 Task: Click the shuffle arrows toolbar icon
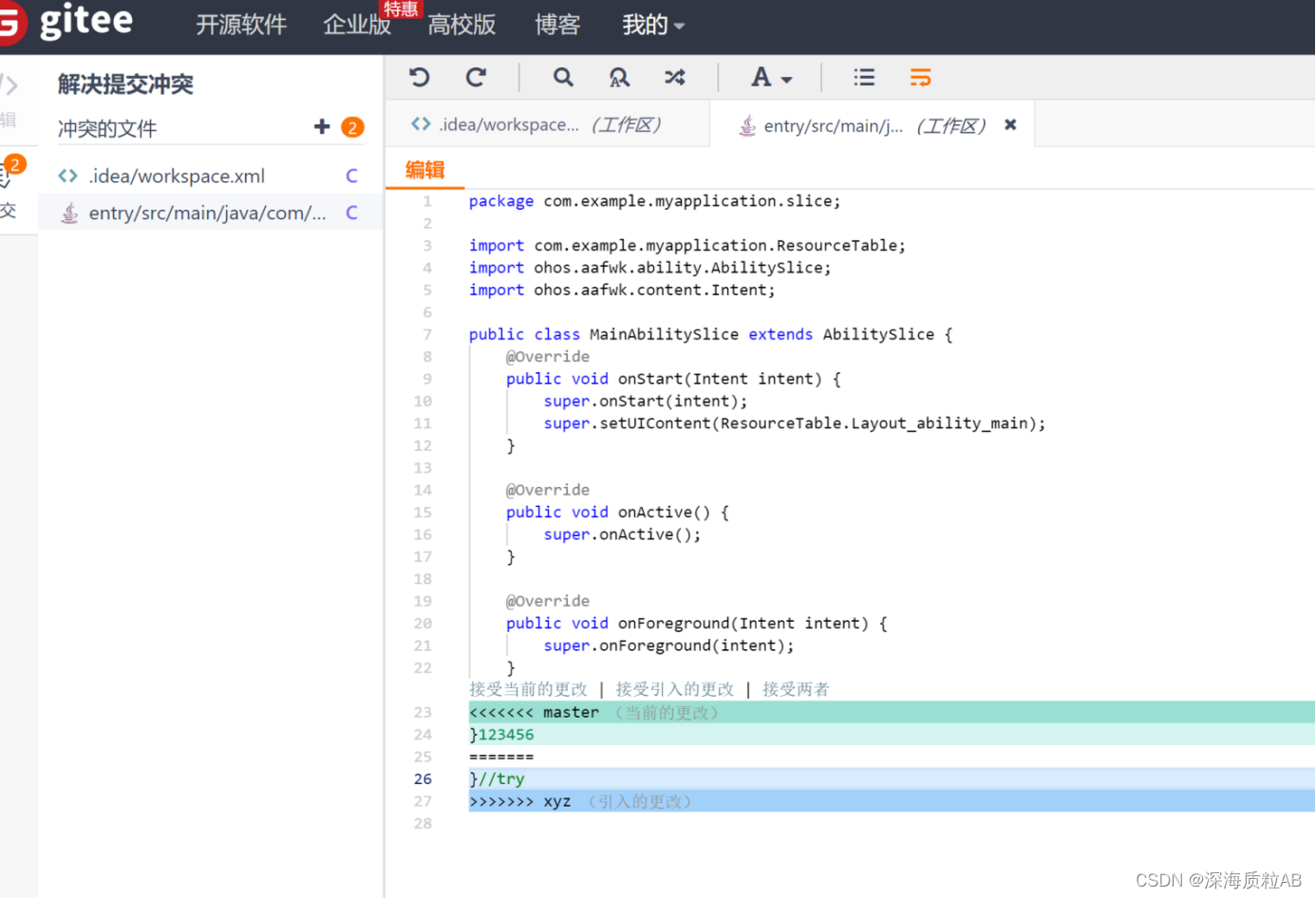click(x=675, y=77)
